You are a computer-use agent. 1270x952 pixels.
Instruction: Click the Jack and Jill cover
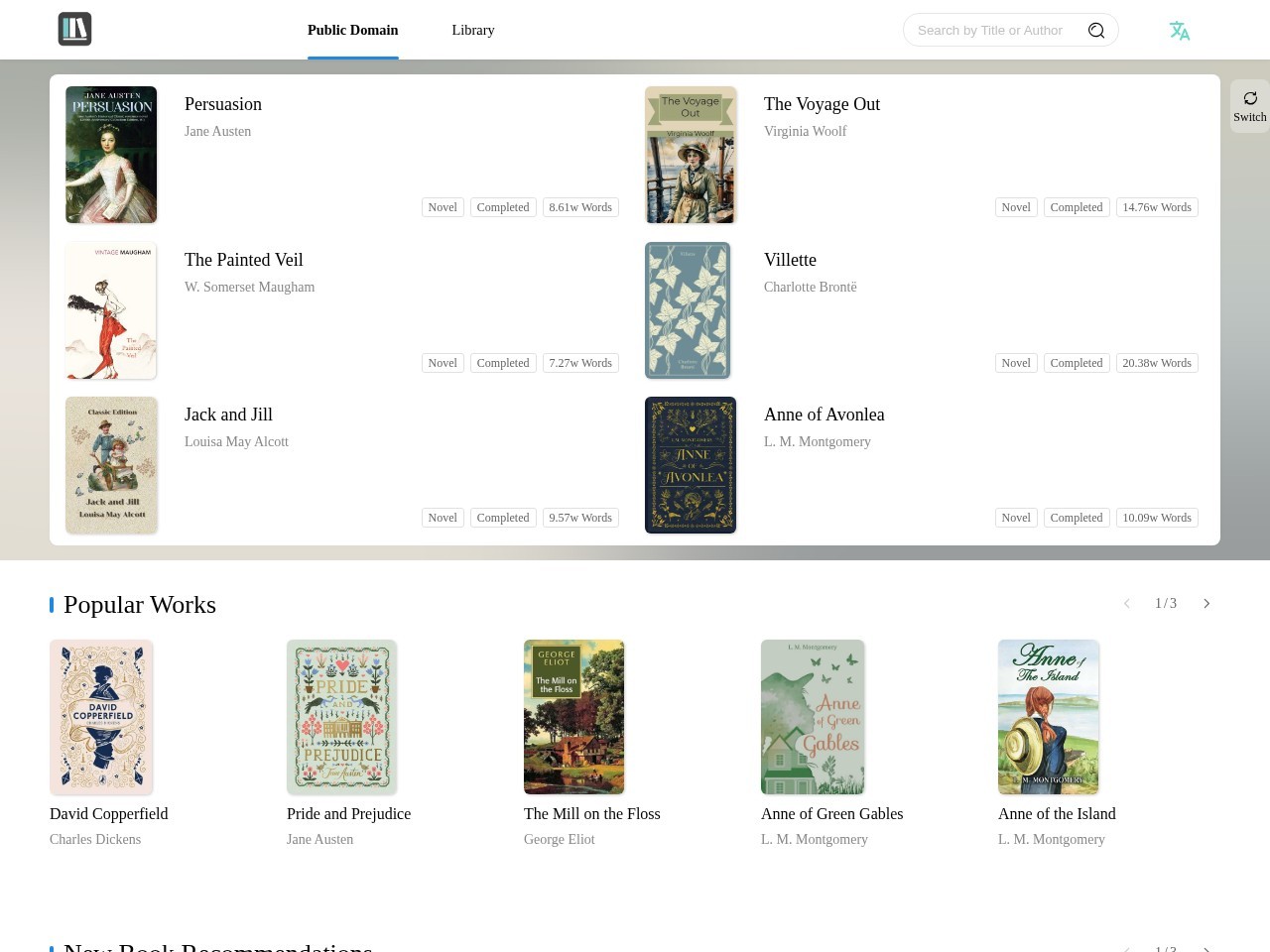click(x=111, y=465)
